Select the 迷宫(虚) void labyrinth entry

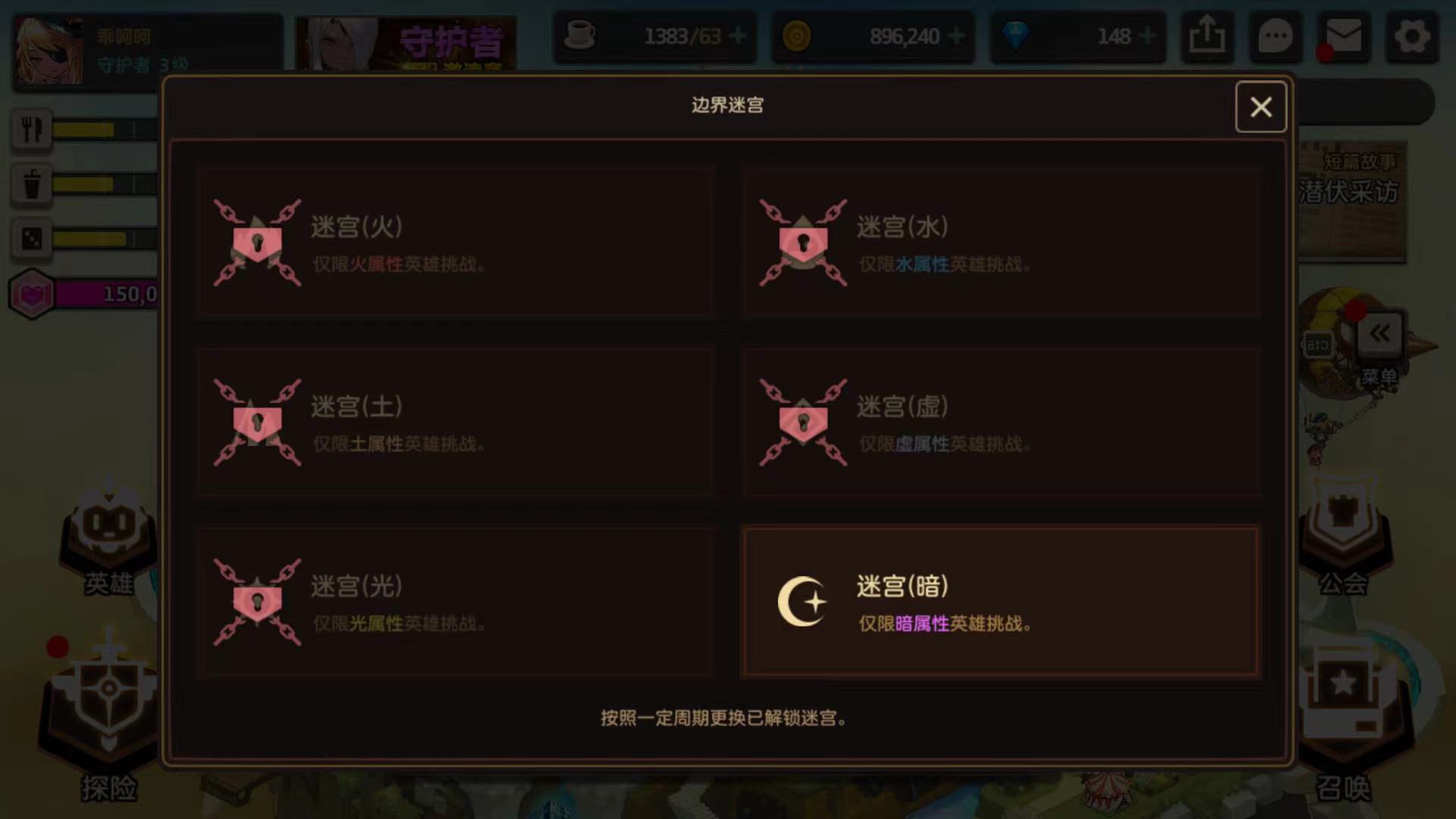[x=1000, y=422]
